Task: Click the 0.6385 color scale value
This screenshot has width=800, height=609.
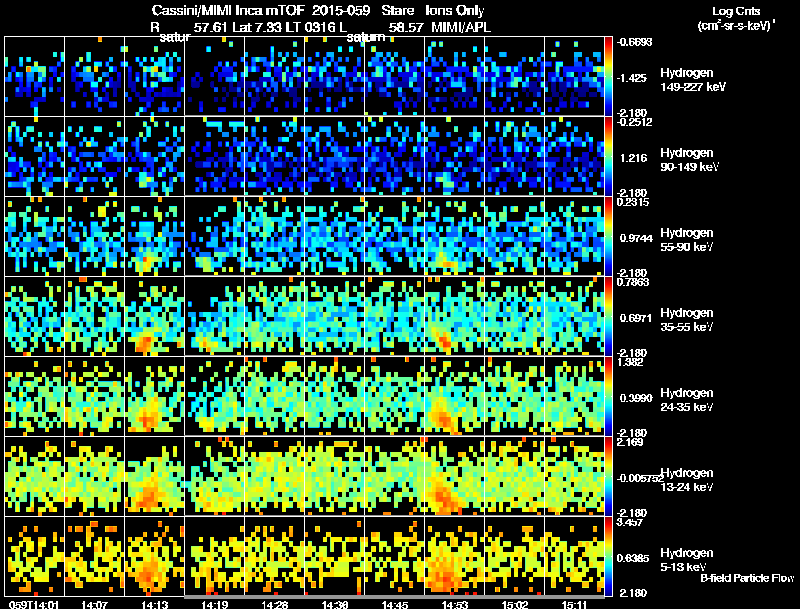Action: click(633, 559)
